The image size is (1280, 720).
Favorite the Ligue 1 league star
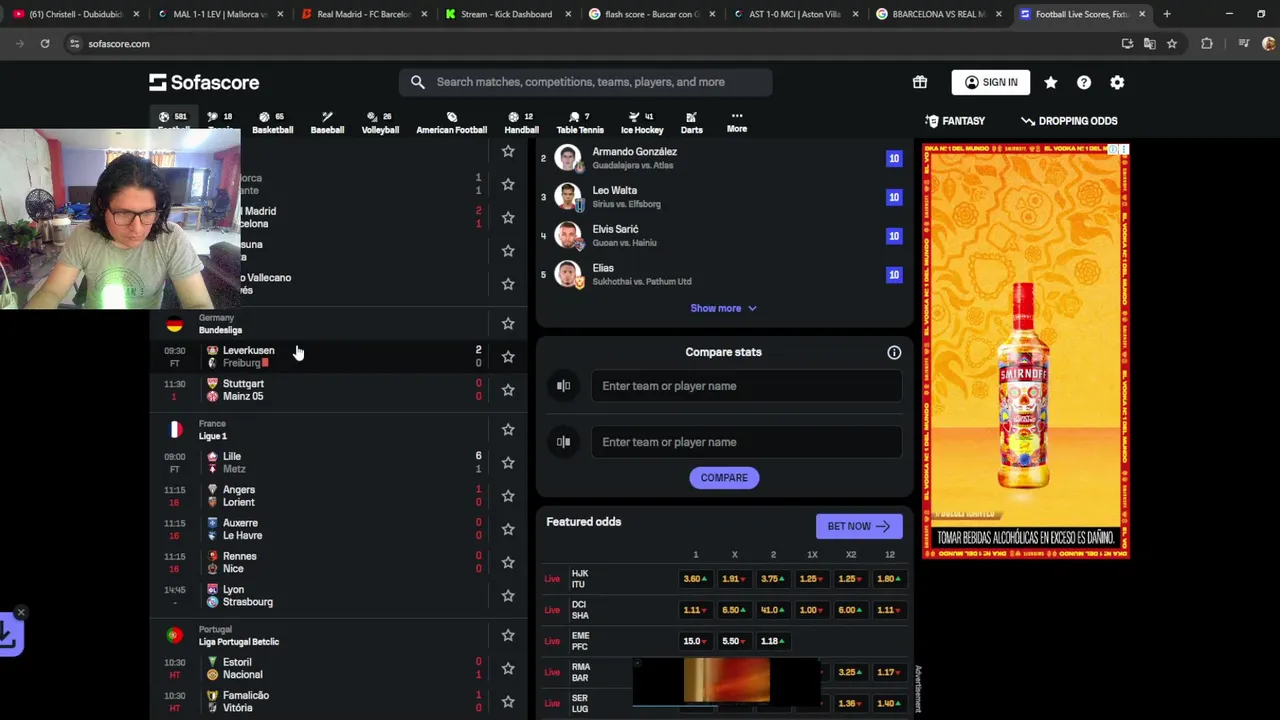(x=508, y=430)
